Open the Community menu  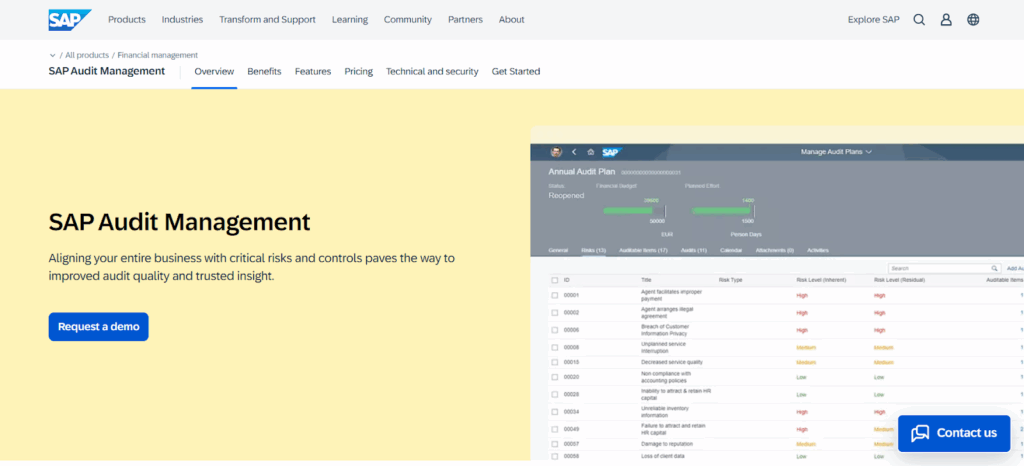pyautogui.click(x=408, y=20)
